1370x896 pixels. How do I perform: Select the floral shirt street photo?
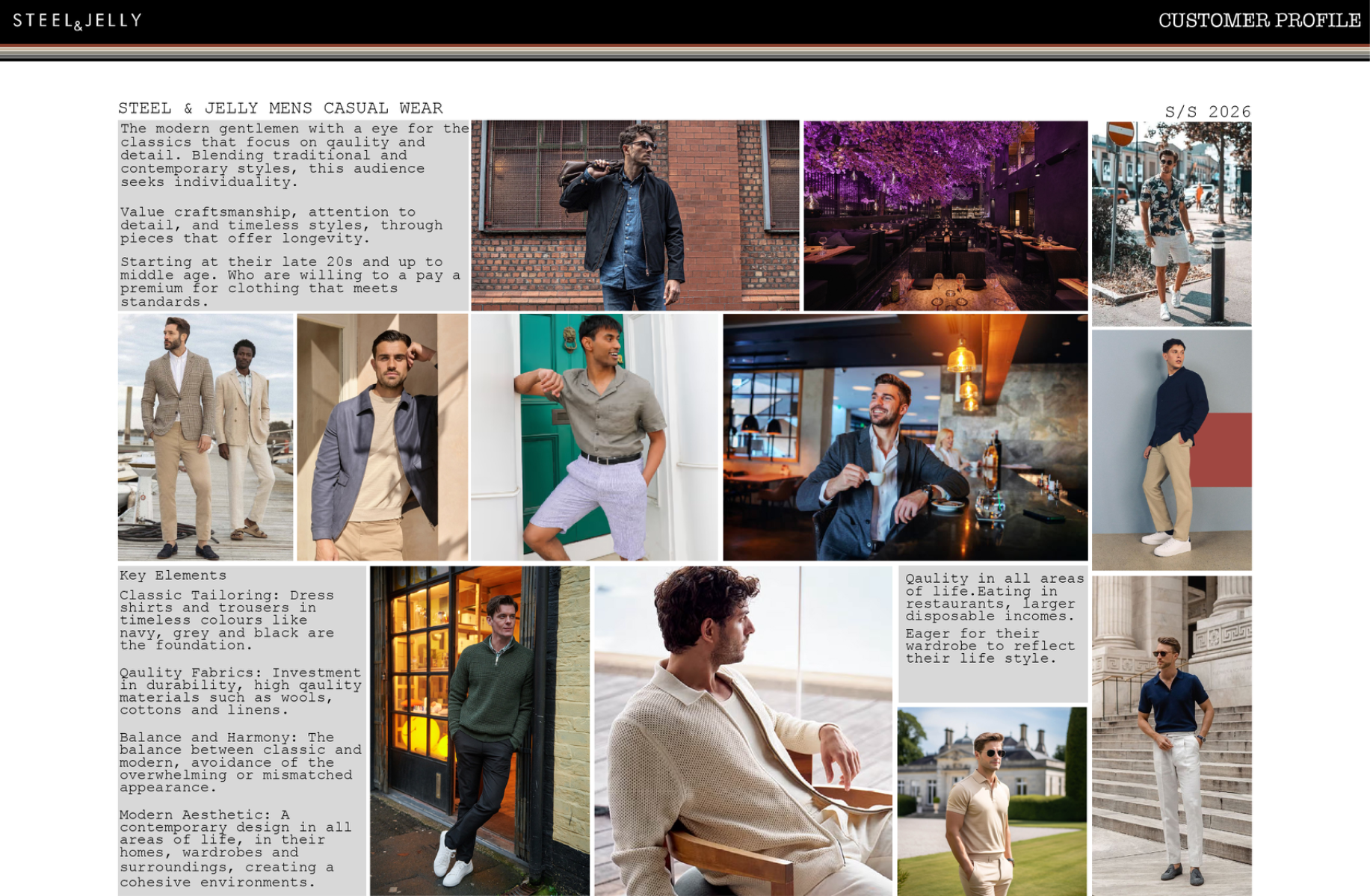pyautogui.click(x=1171, y=223)
